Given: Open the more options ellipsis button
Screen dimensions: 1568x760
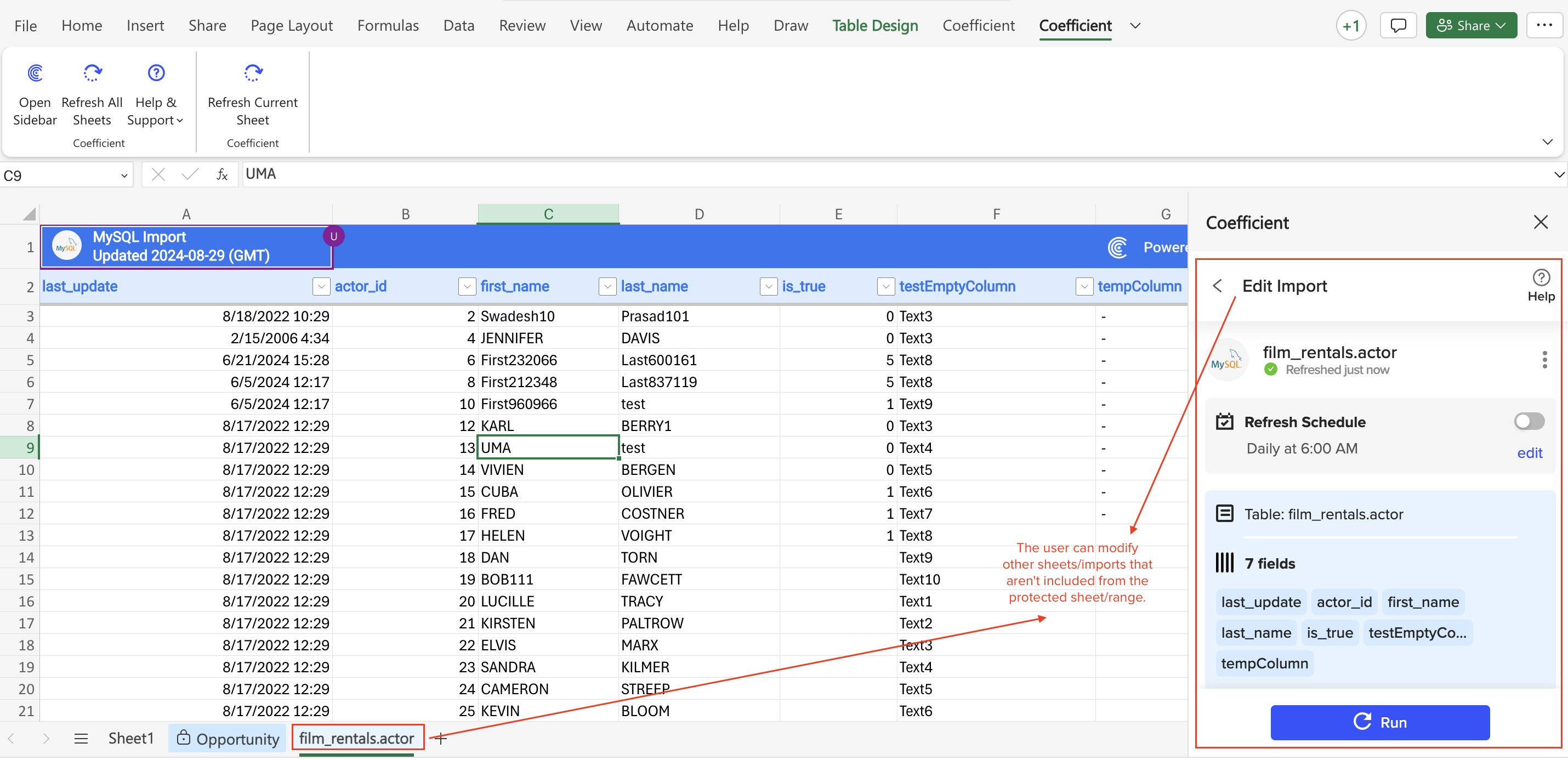Looking at the screenshot, I should [1544, 26].
